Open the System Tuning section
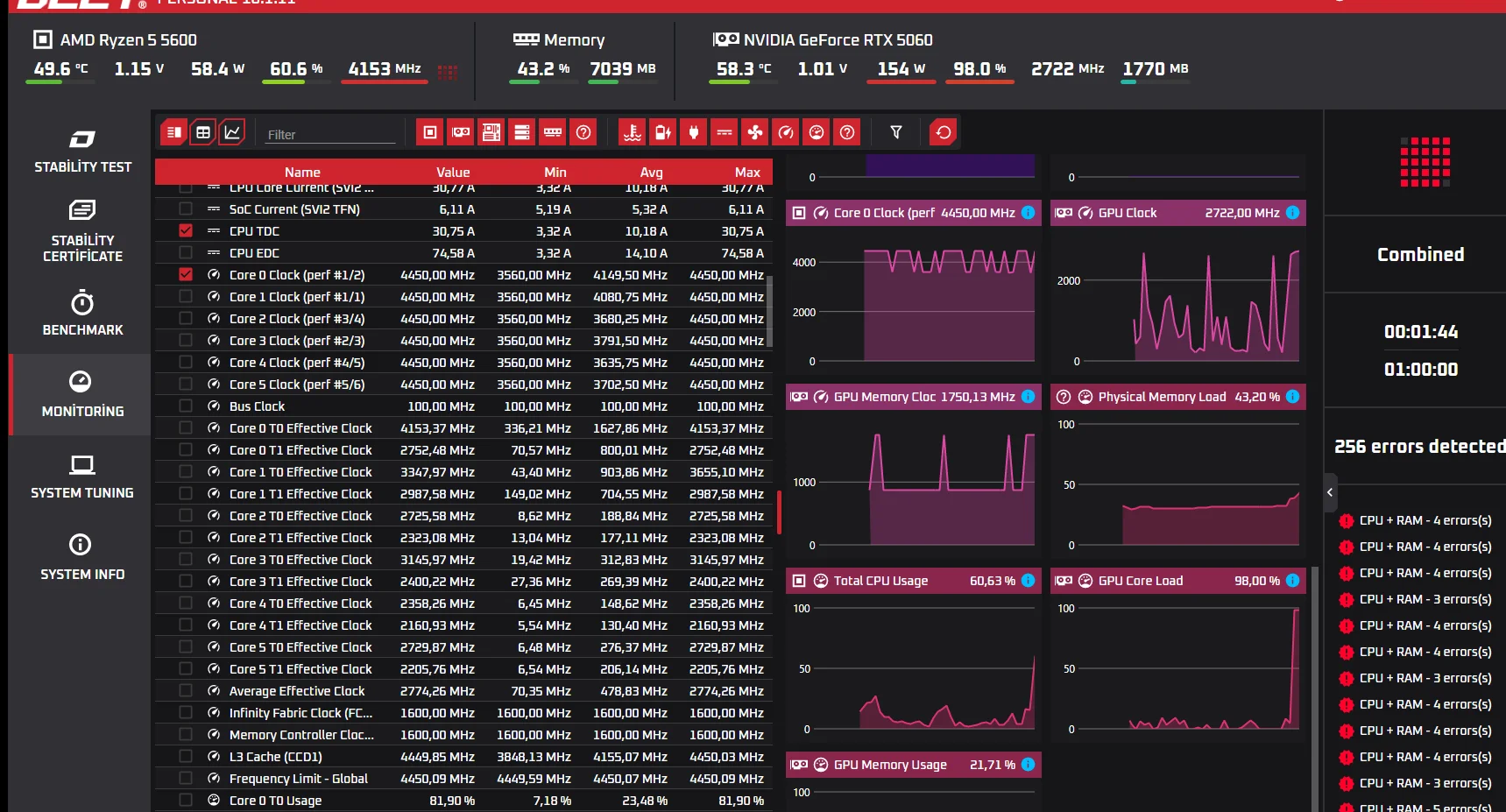The height and width of the screenshot is (812, 1506). tap(82, 477)
